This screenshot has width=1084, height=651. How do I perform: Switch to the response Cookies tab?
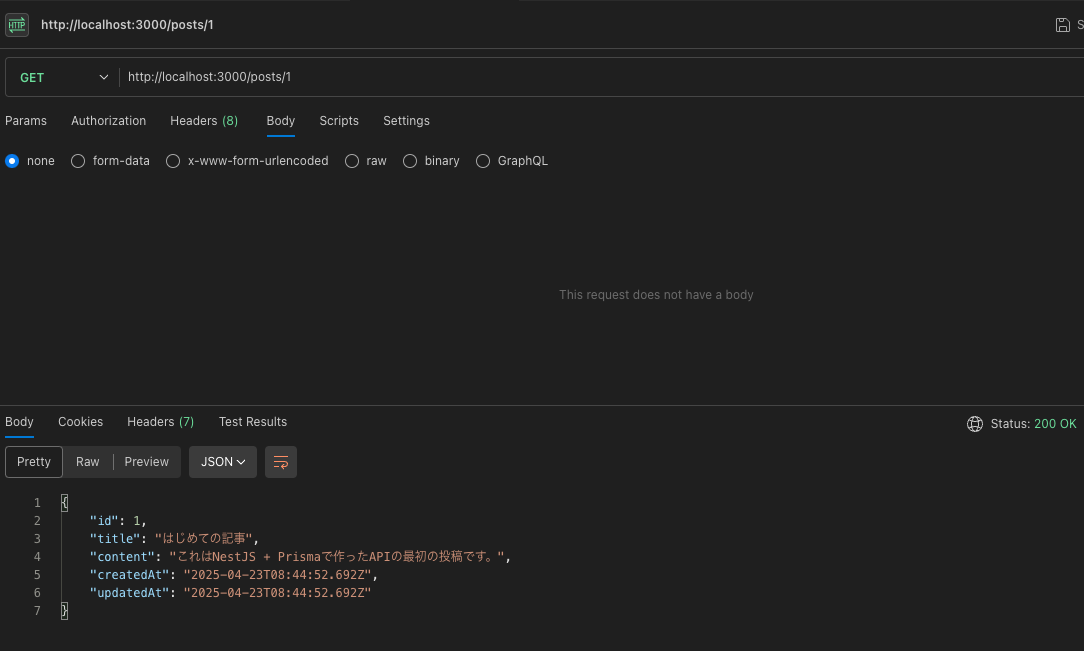80,422
